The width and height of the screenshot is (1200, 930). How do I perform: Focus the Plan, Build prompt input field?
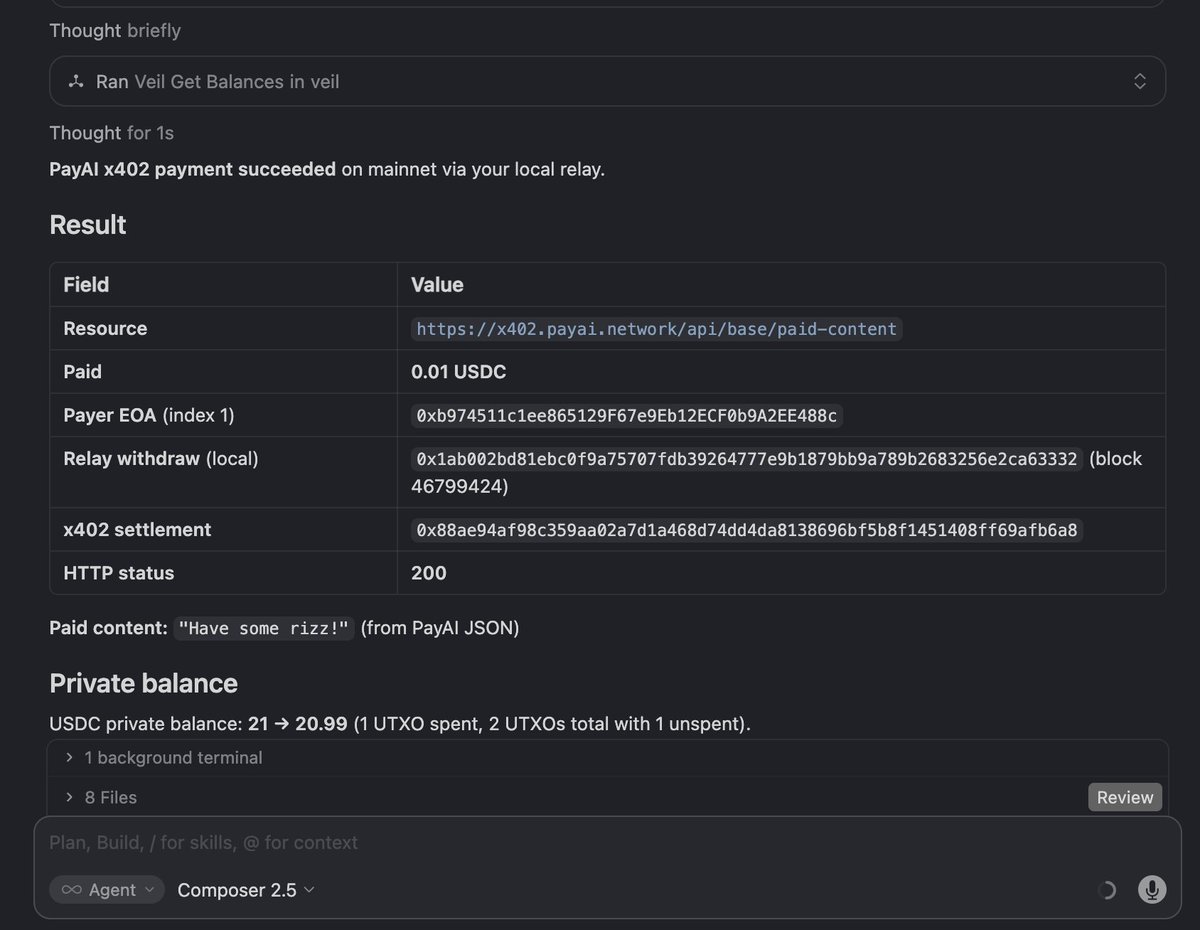point(607,842)
